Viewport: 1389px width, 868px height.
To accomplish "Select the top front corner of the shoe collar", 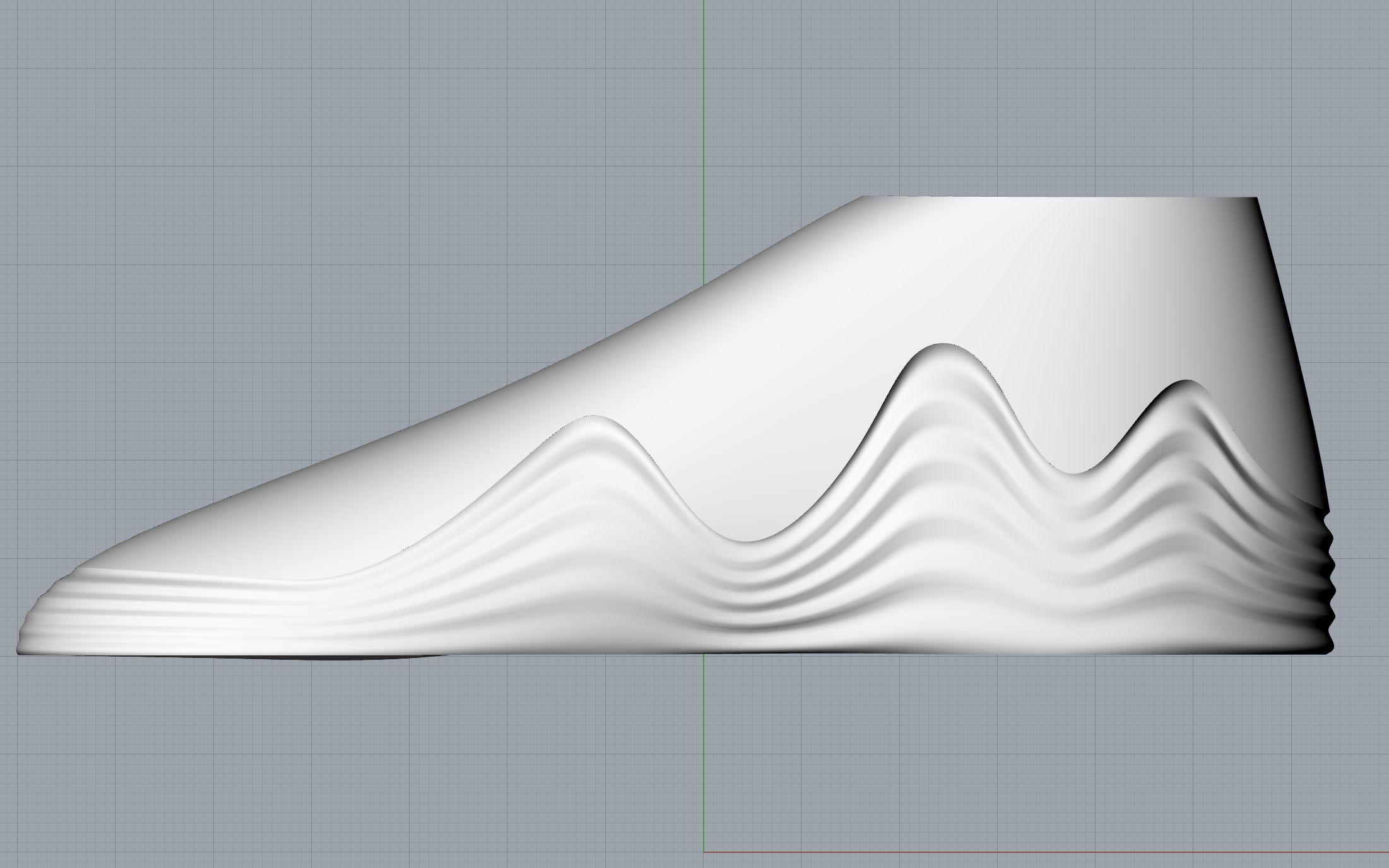I will point(863,198).
